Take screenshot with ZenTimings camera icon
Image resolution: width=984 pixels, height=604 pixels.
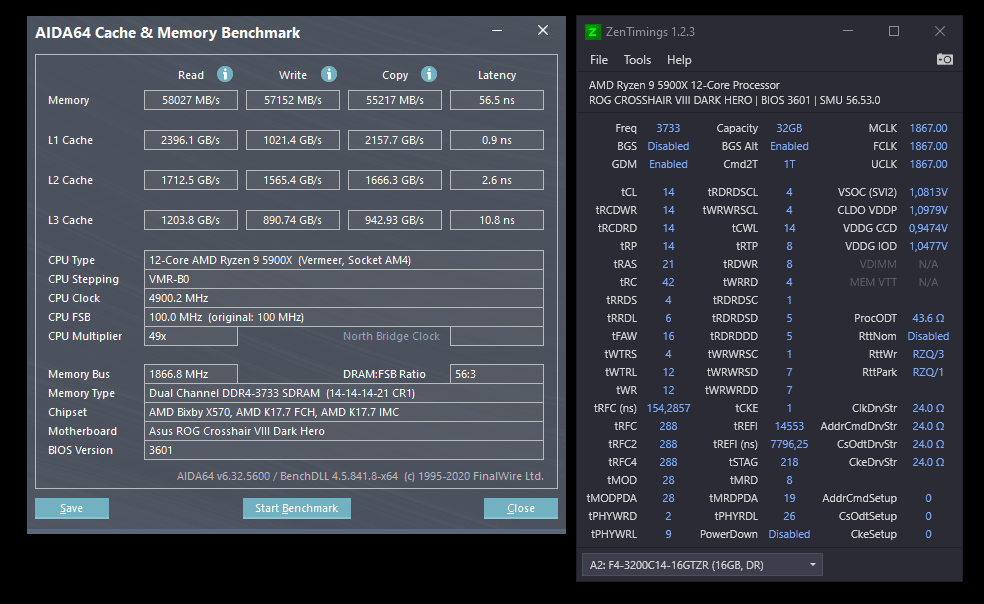coord(944,59)
